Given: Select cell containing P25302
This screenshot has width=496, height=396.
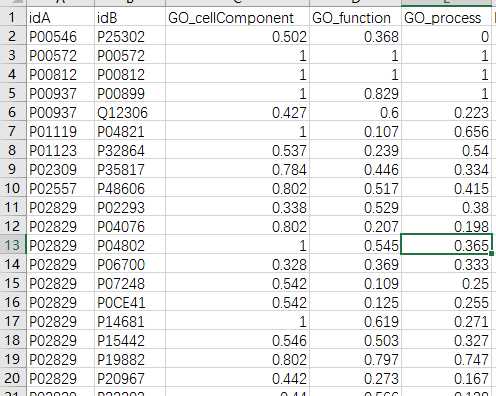Looking at the screenshot, I should tap(130, 36).
